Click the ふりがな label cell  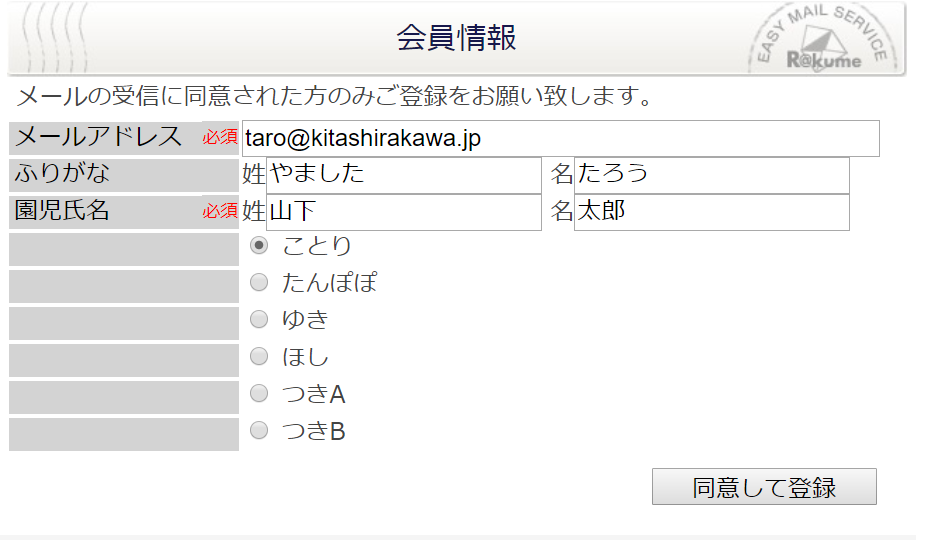click(x=124, y=175)
